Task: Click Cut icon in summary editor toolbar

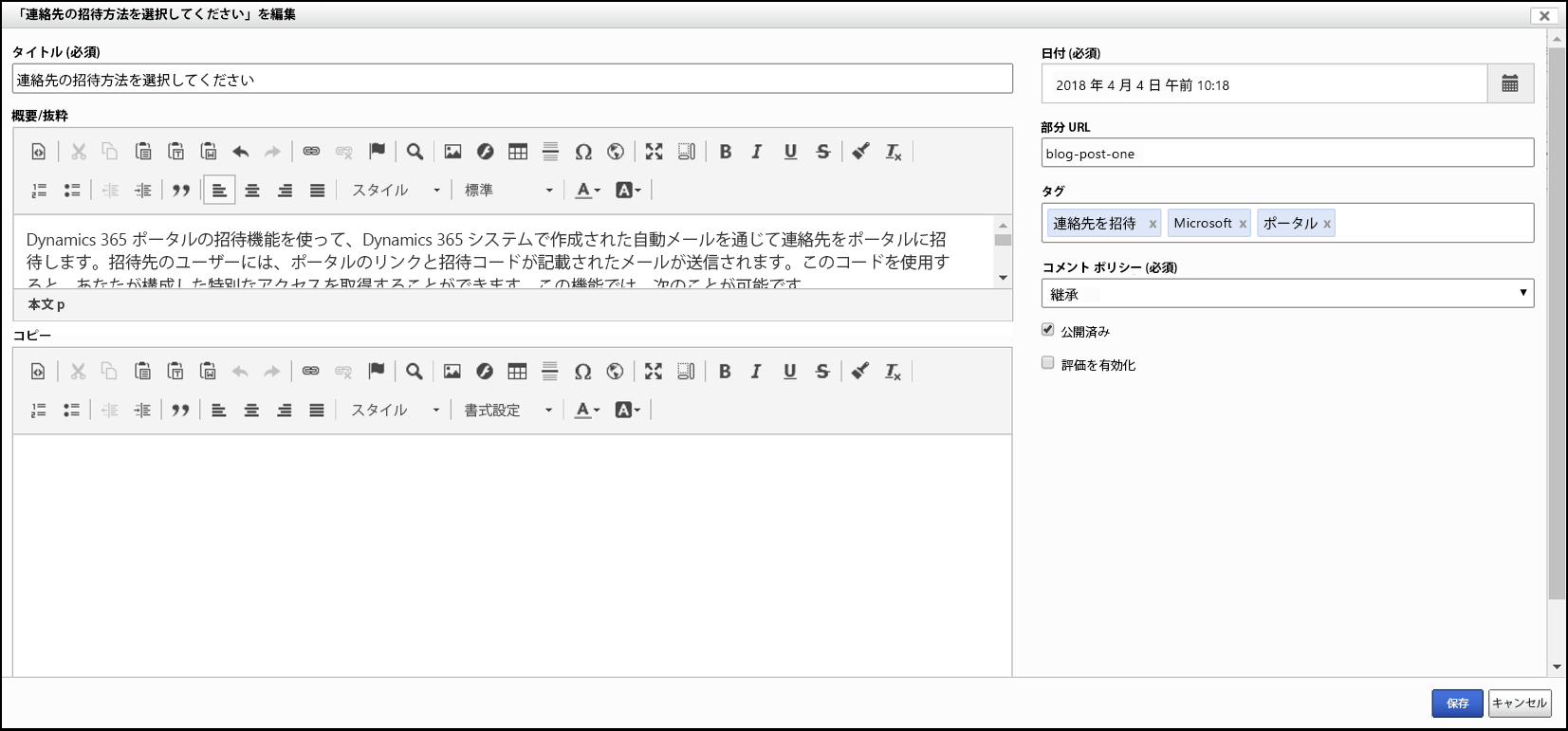Action: 79,152
